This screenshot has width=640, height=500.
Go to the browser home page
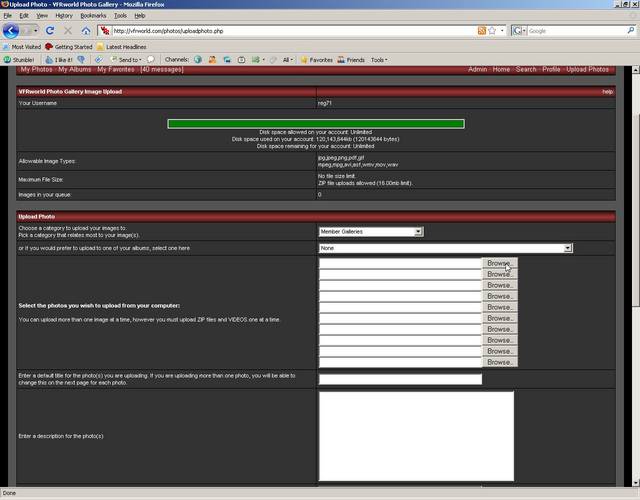tap(86, 31)
